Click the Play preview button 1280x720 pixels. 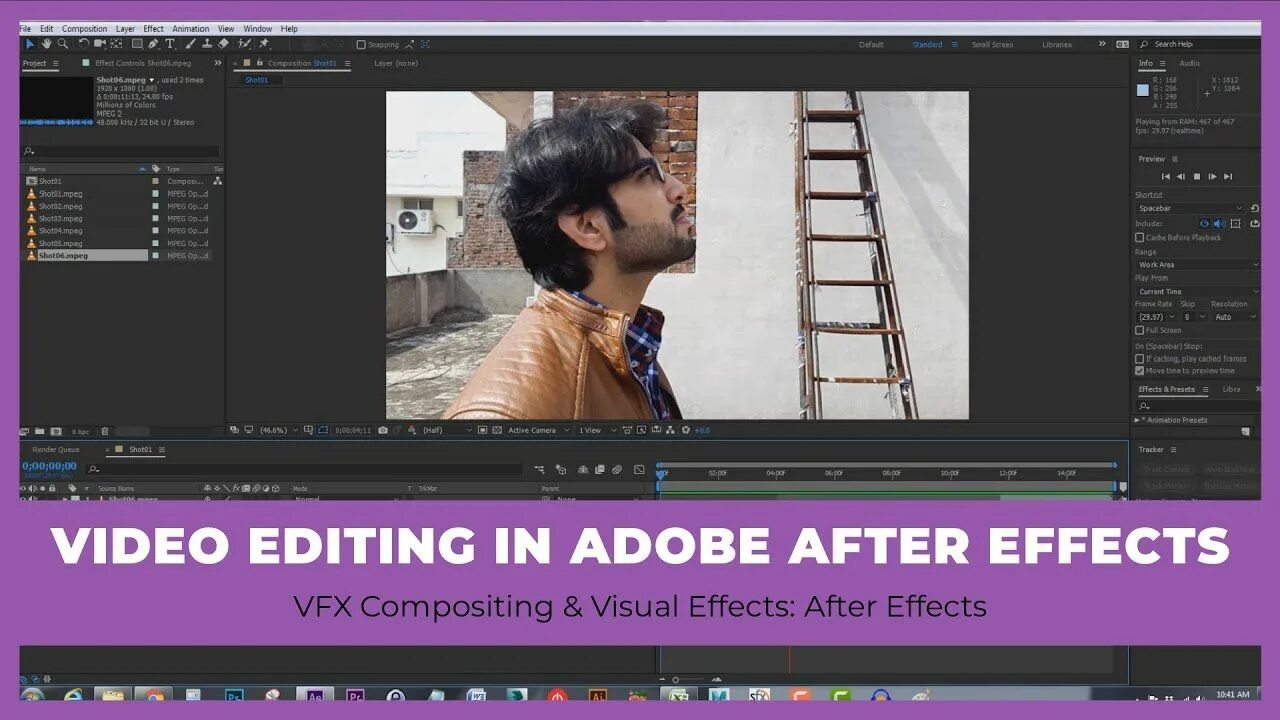(x=1212, y=176)
